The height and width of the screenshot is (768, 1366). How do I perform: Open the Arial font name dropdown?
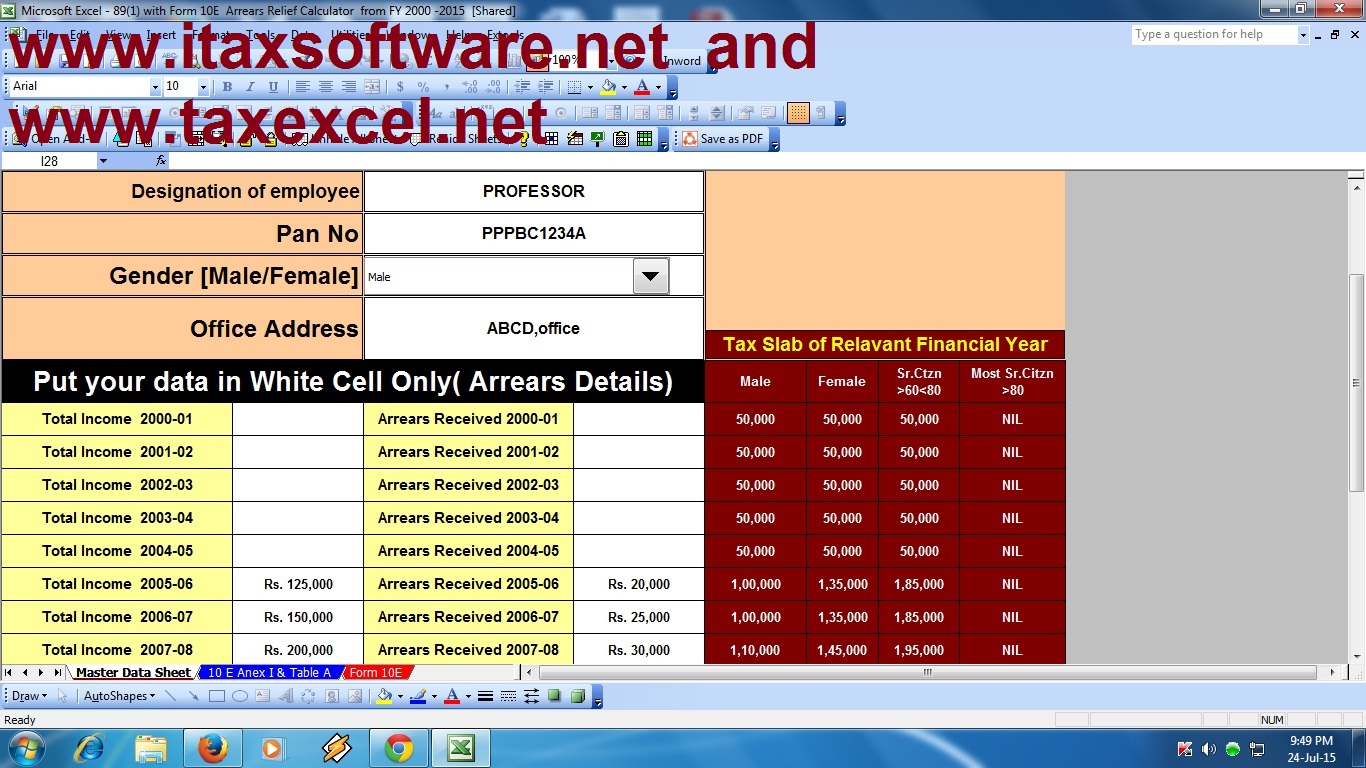click(155, 87)
